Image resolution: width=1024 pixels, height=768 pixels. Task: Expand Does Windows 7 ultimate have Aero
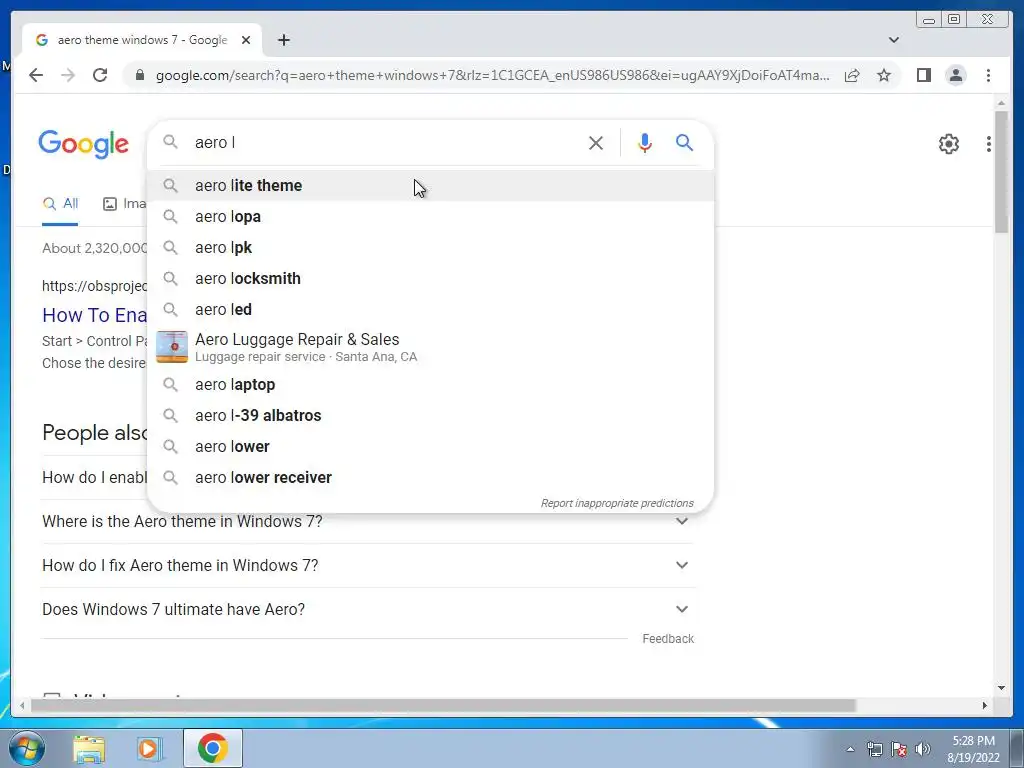pos(368,609)
